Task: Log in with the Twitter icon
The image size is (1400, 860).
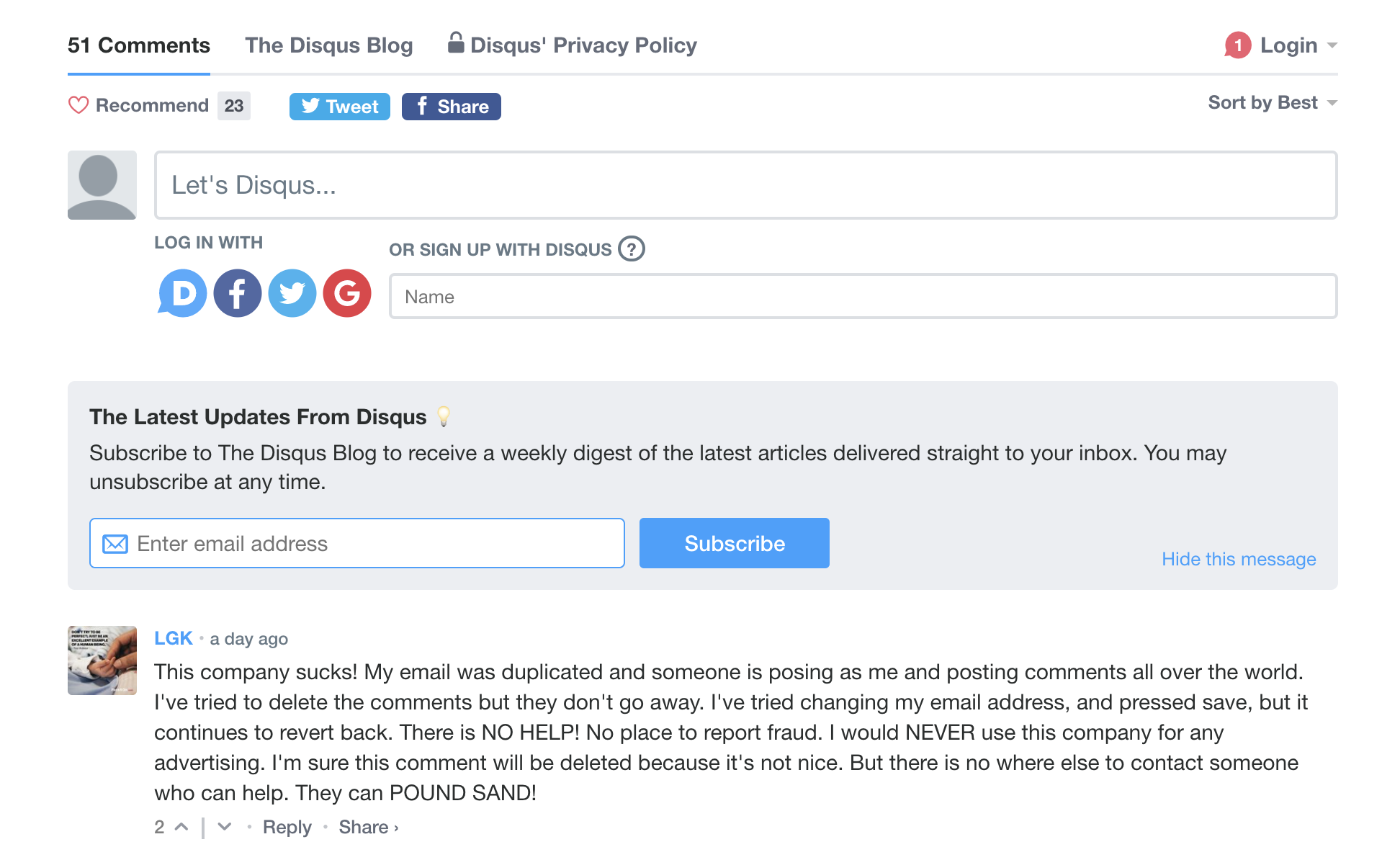Action: [x=292, y=293]
